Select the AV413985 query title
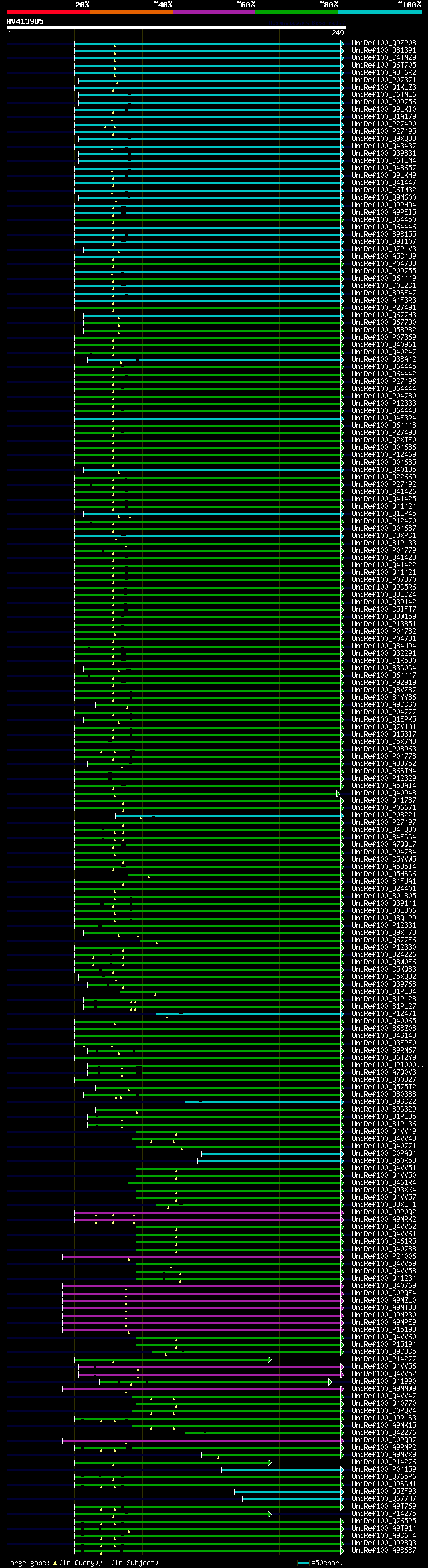 click(25, 21)
